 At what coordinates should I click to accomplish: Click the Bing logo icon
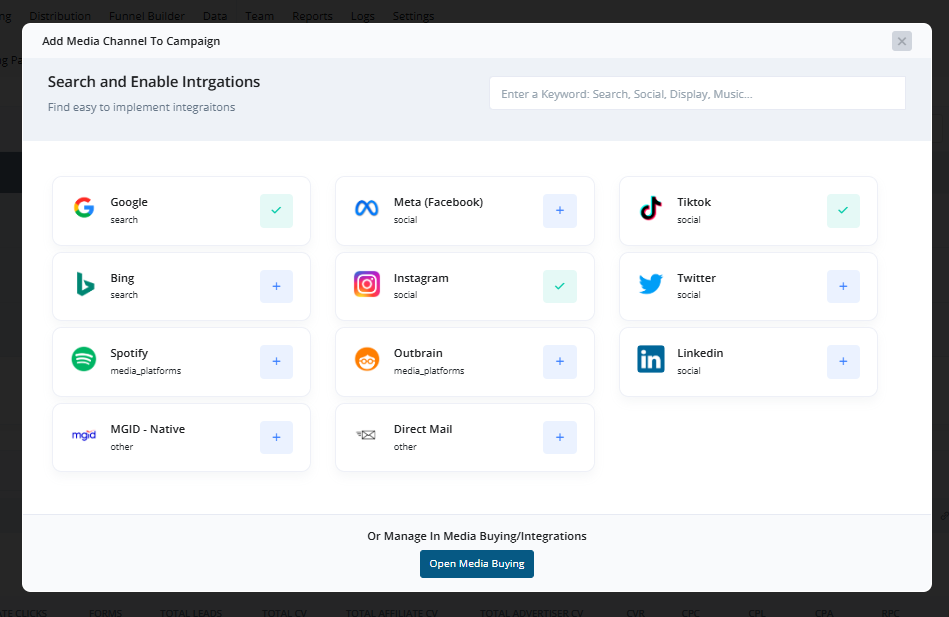[x=85, y=284]
